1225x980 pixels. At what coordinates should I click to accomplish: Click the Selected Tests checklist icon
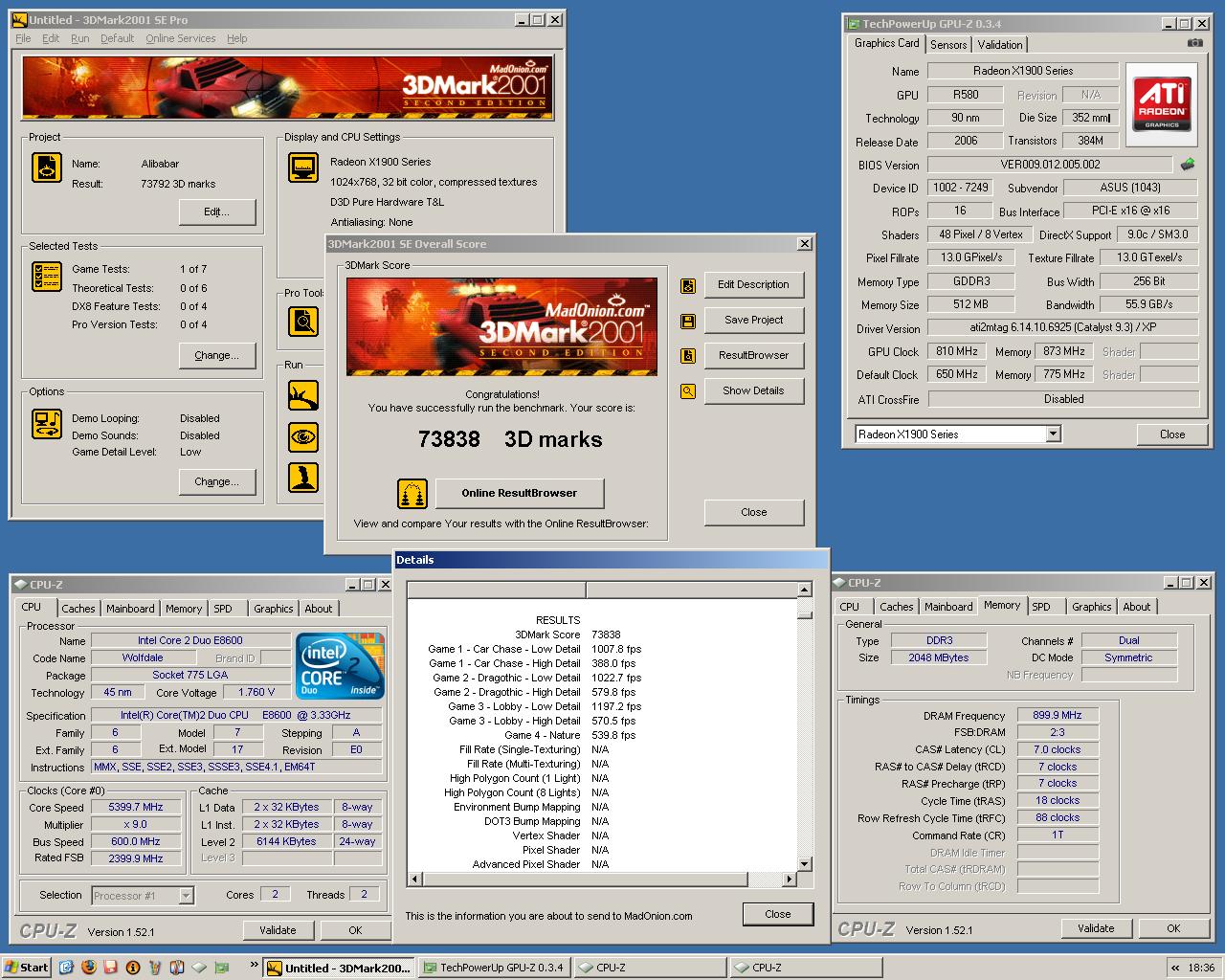point(46,277)
